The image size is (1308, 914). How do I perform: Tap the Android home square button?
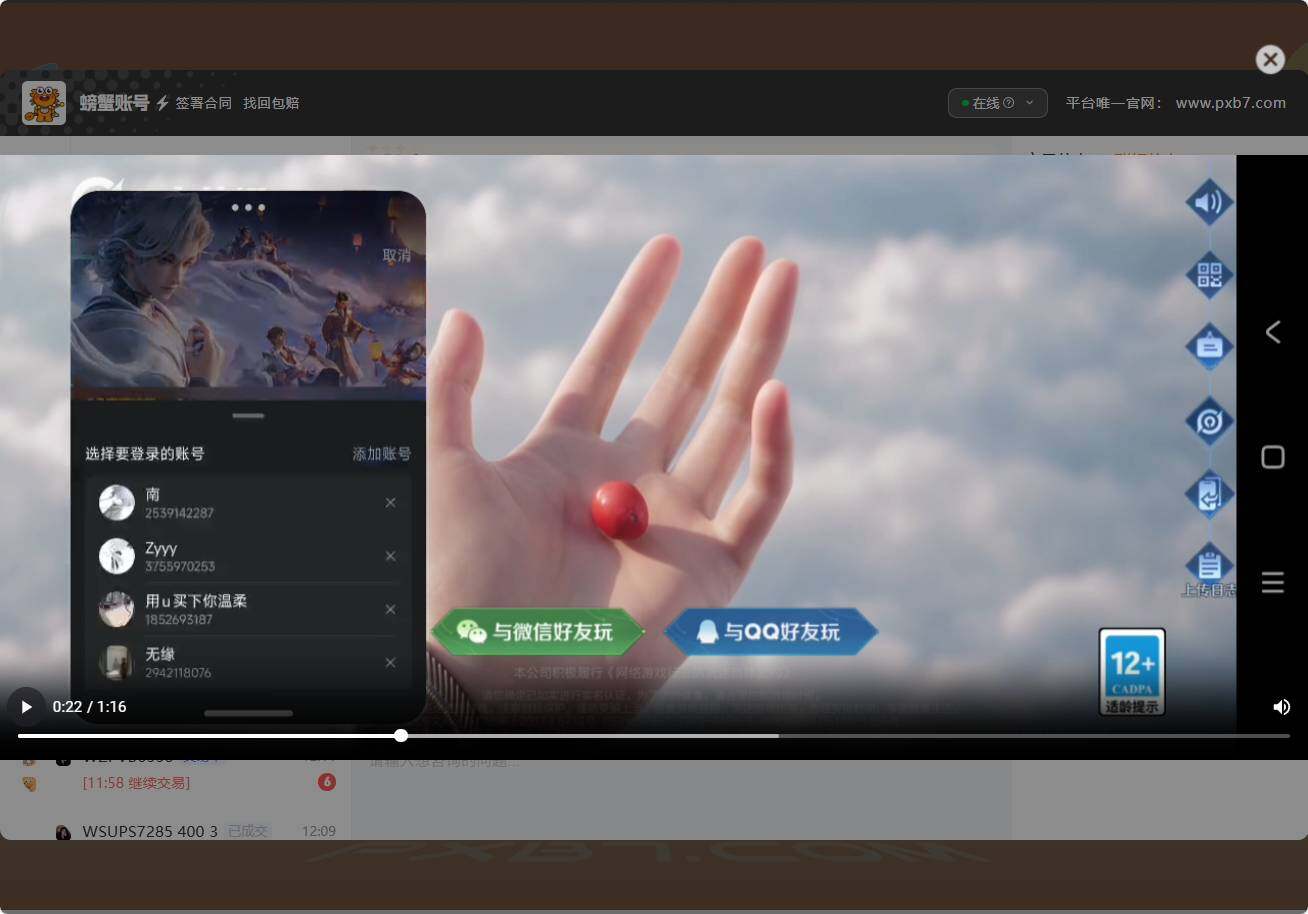tap(1272, 457)
